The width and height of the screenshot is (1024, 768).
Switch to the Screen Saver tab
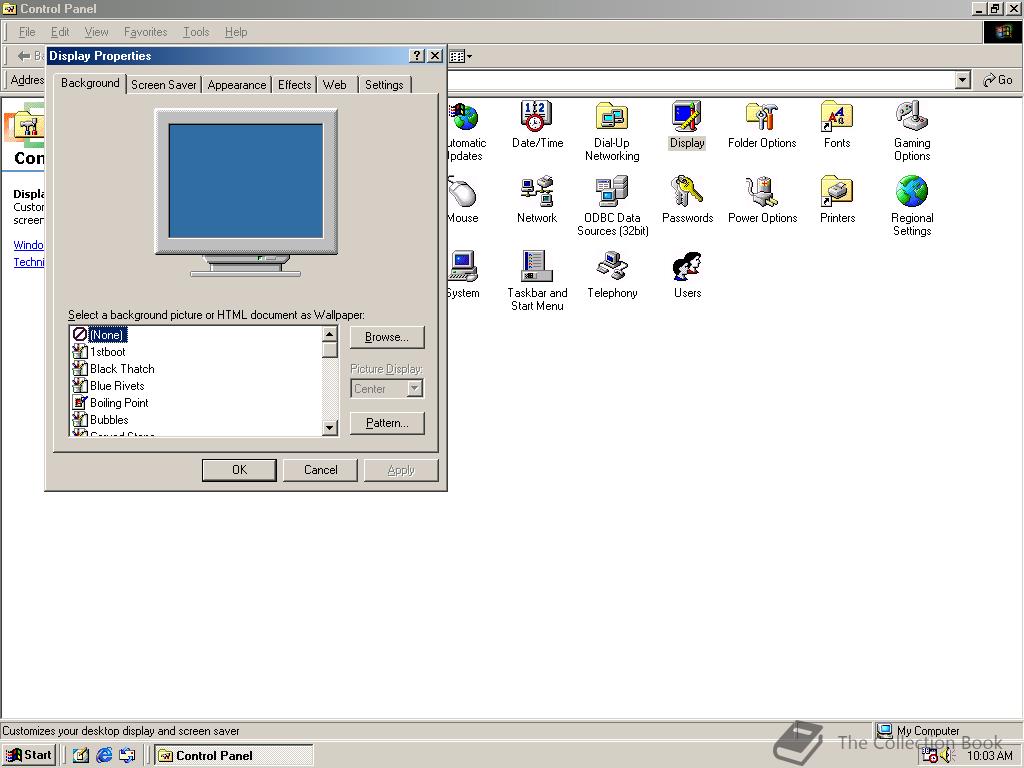pyautogui.click(x=163, y=85)
